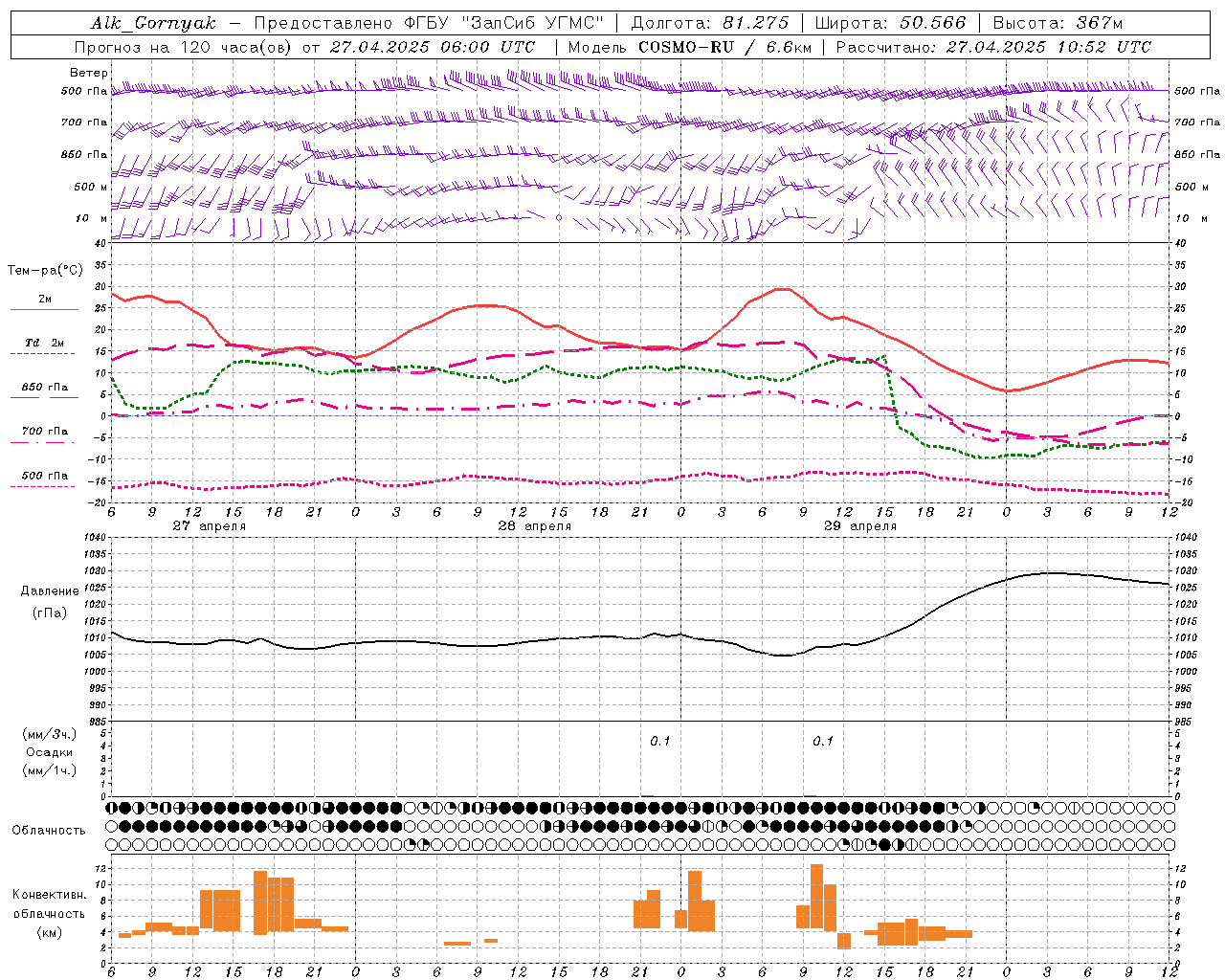This screenshot has width=1225, height=980.
Task: Click the "Давление" pressure panel label
Action: coord(50,591)
